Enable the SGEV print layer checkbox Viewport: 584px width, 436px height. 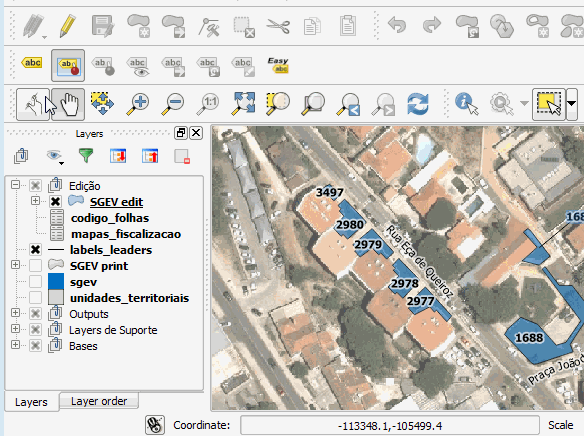point(35,265)
